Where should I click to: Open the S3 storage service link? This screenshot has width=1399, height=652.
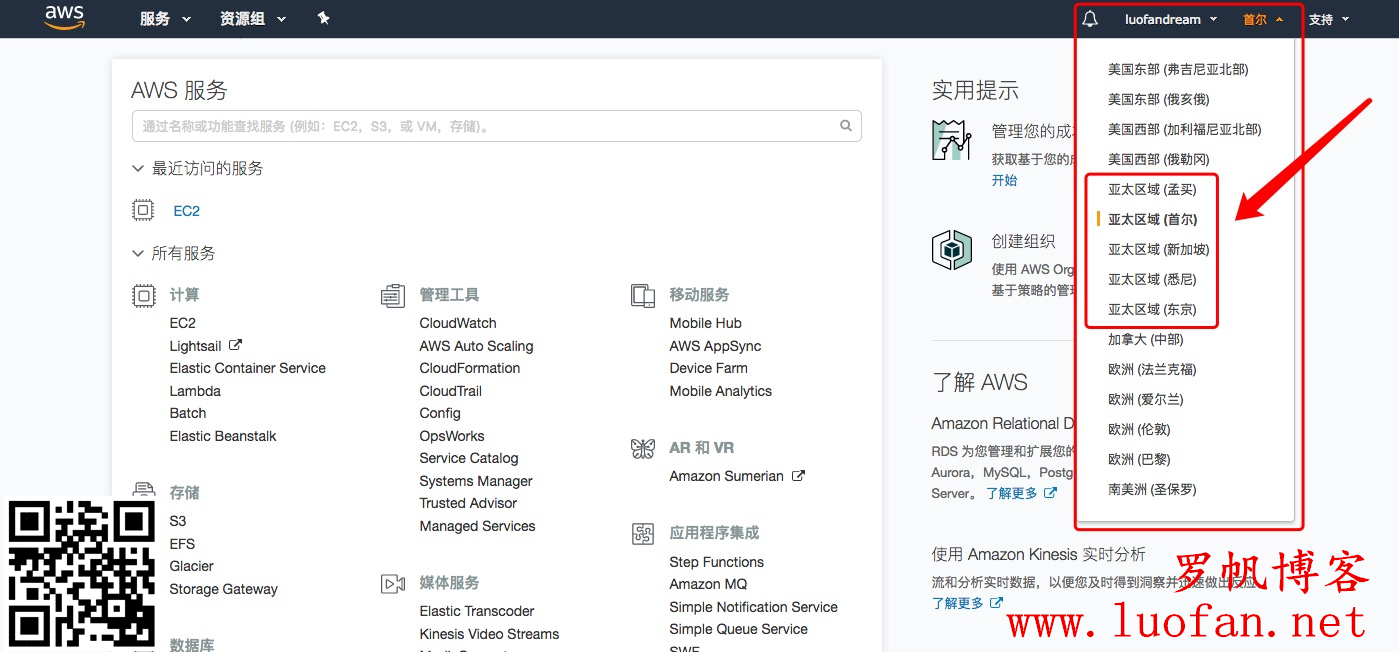(178, 521)
